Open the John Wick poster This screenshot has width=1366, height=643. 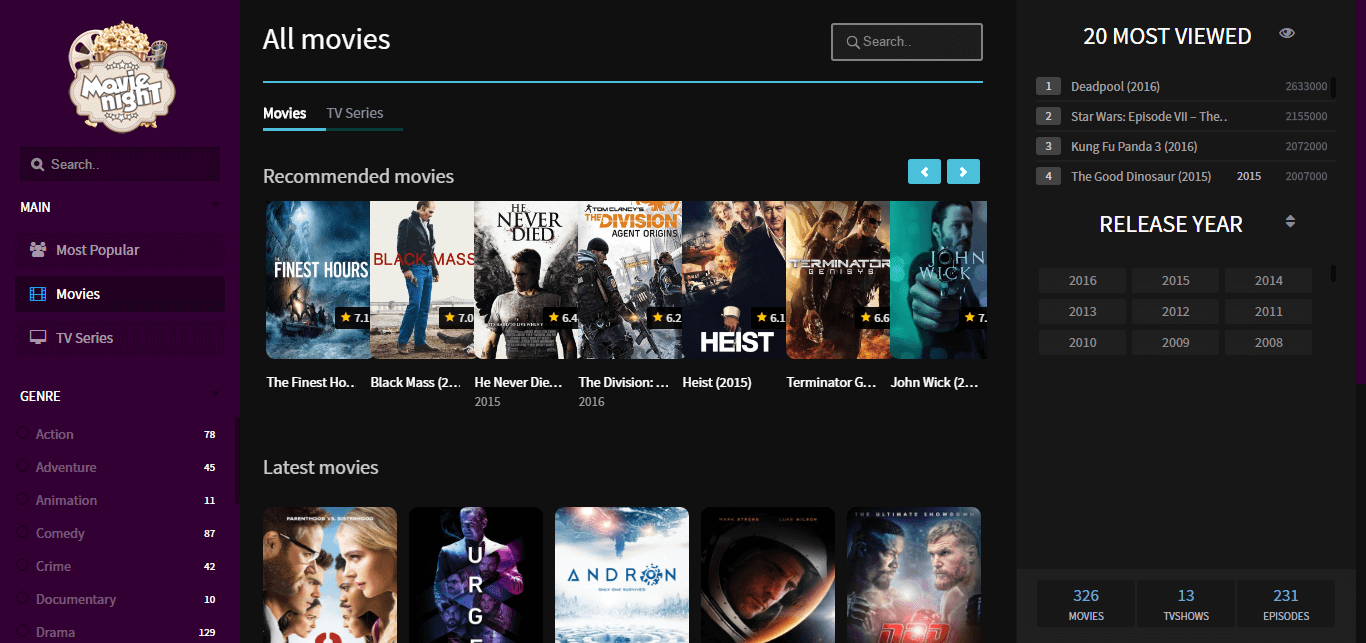(938, 280)
